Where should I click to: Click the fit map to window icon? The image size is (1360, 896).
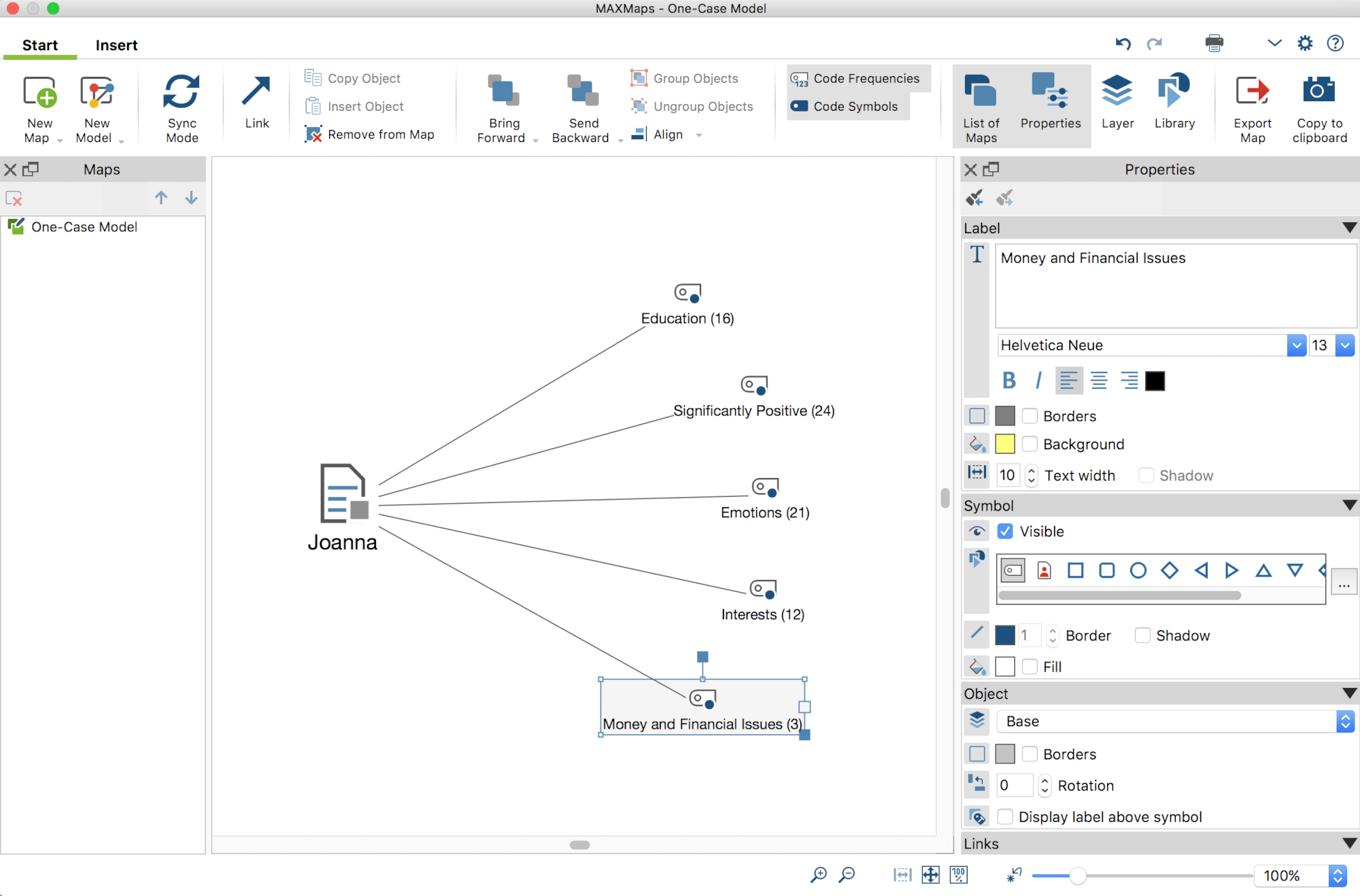click(930, 875)
